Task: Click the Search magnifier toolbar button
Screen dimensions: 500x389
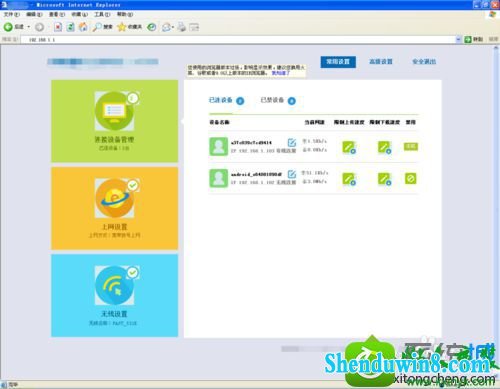Action: [x=102, y=27]
